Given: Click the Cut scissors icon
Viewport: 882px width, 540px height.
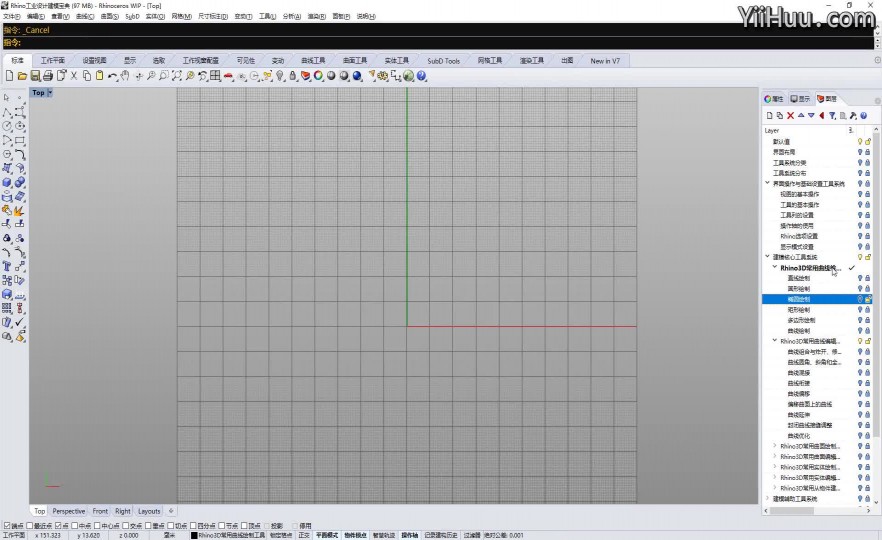Looking at the screenshot, I should click(x=74, y=76).
